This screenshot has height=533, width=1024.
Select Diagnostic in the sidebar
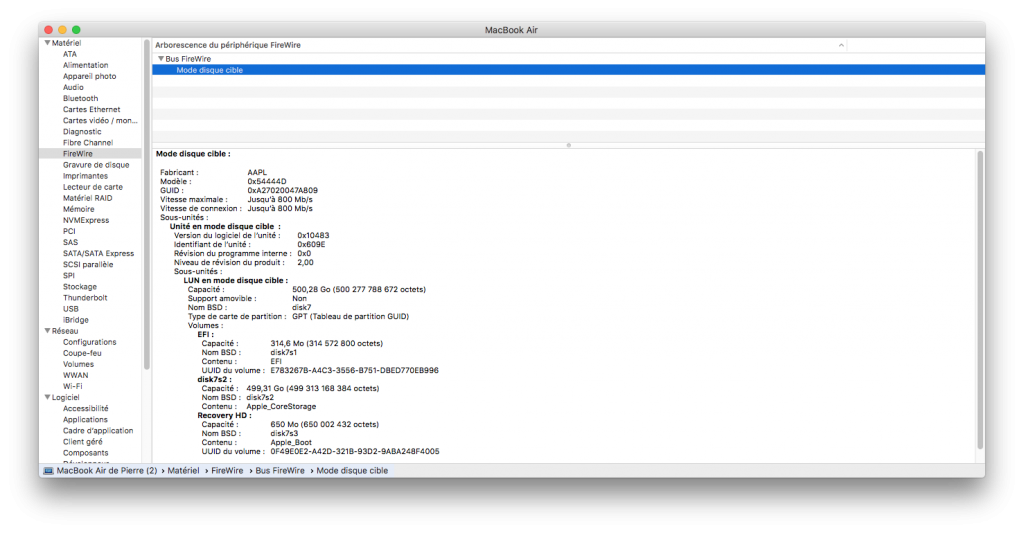82,132
